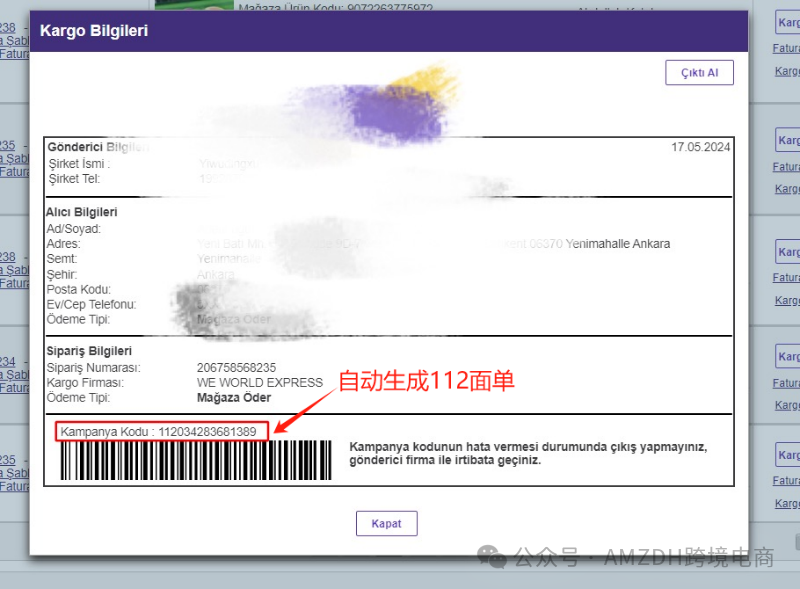Click WE WORLD EXPRESS cargo company text
This screenshot has height=589, width=800.
260,383
